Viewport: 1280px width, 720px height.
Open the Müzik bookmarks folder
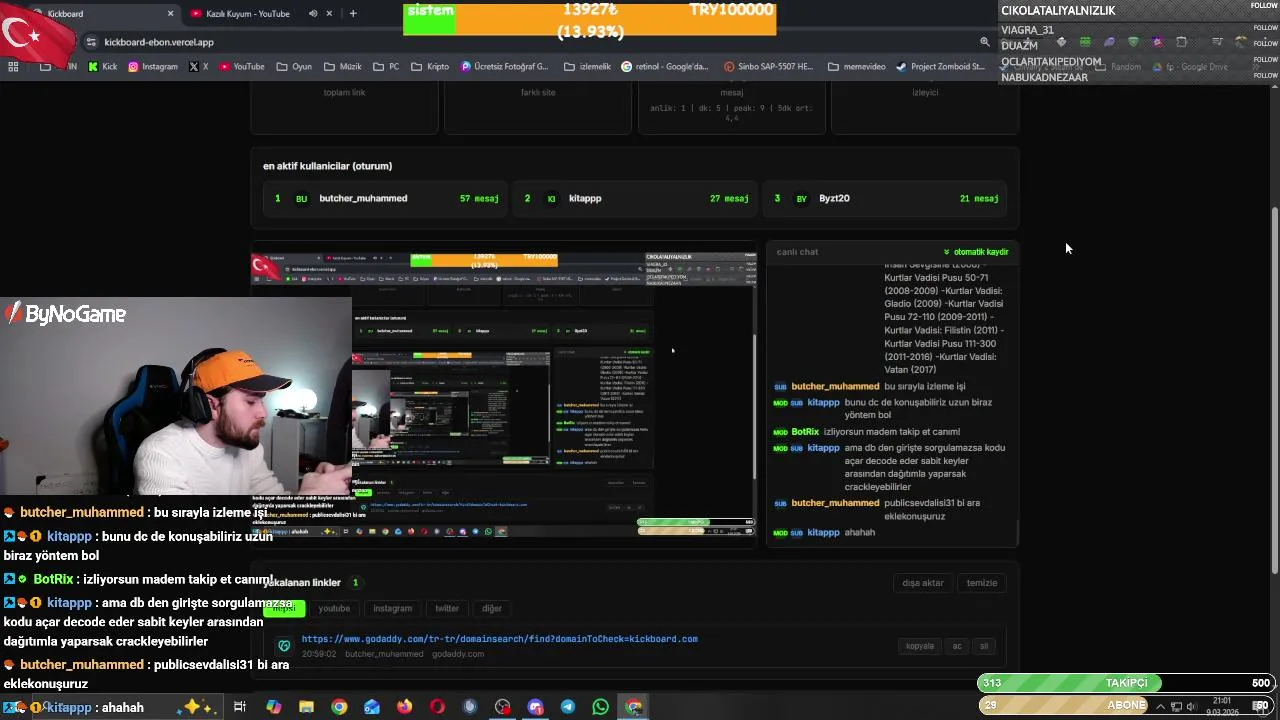pyautogui.click(x=342, y=67)
